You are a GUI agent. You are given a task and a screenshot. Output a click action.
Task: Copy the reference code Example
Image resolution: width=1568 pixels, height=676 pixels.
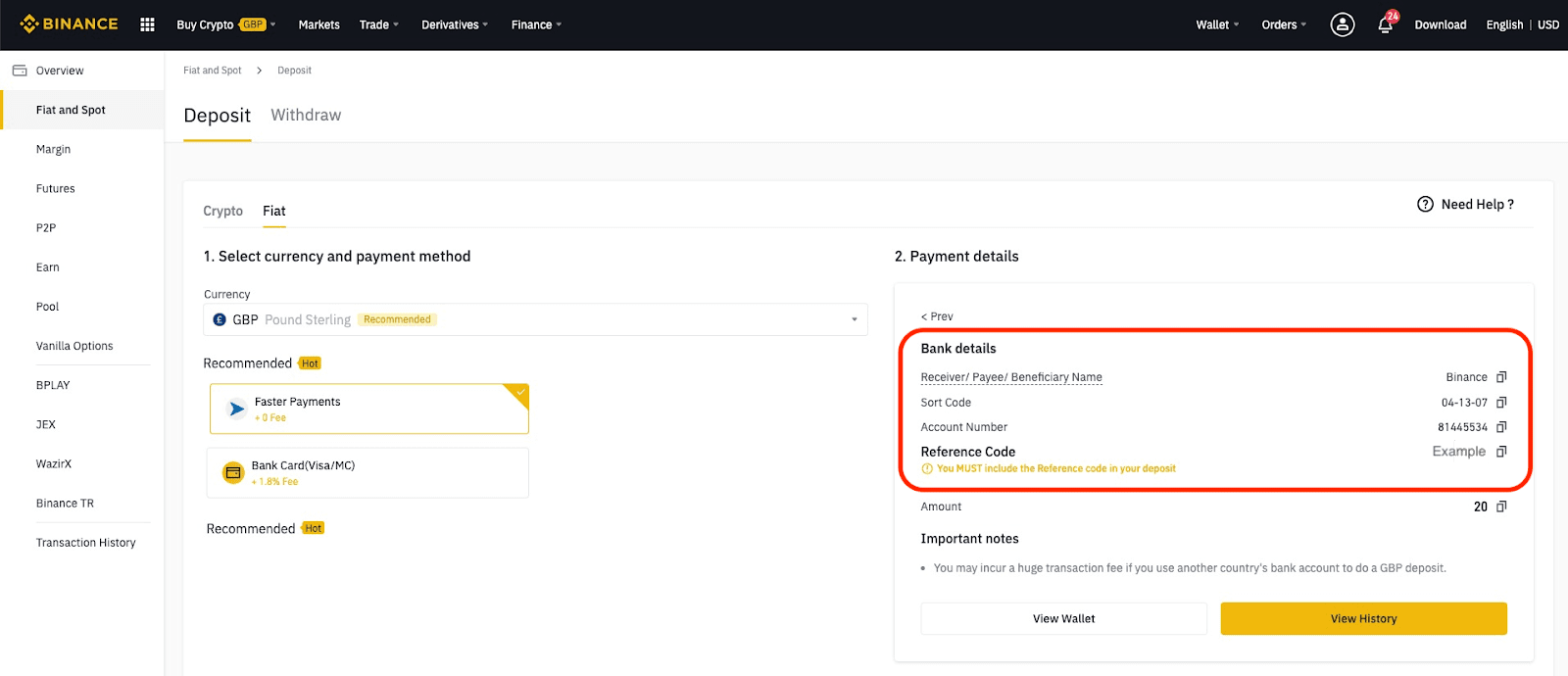[x=1501, y=452]
